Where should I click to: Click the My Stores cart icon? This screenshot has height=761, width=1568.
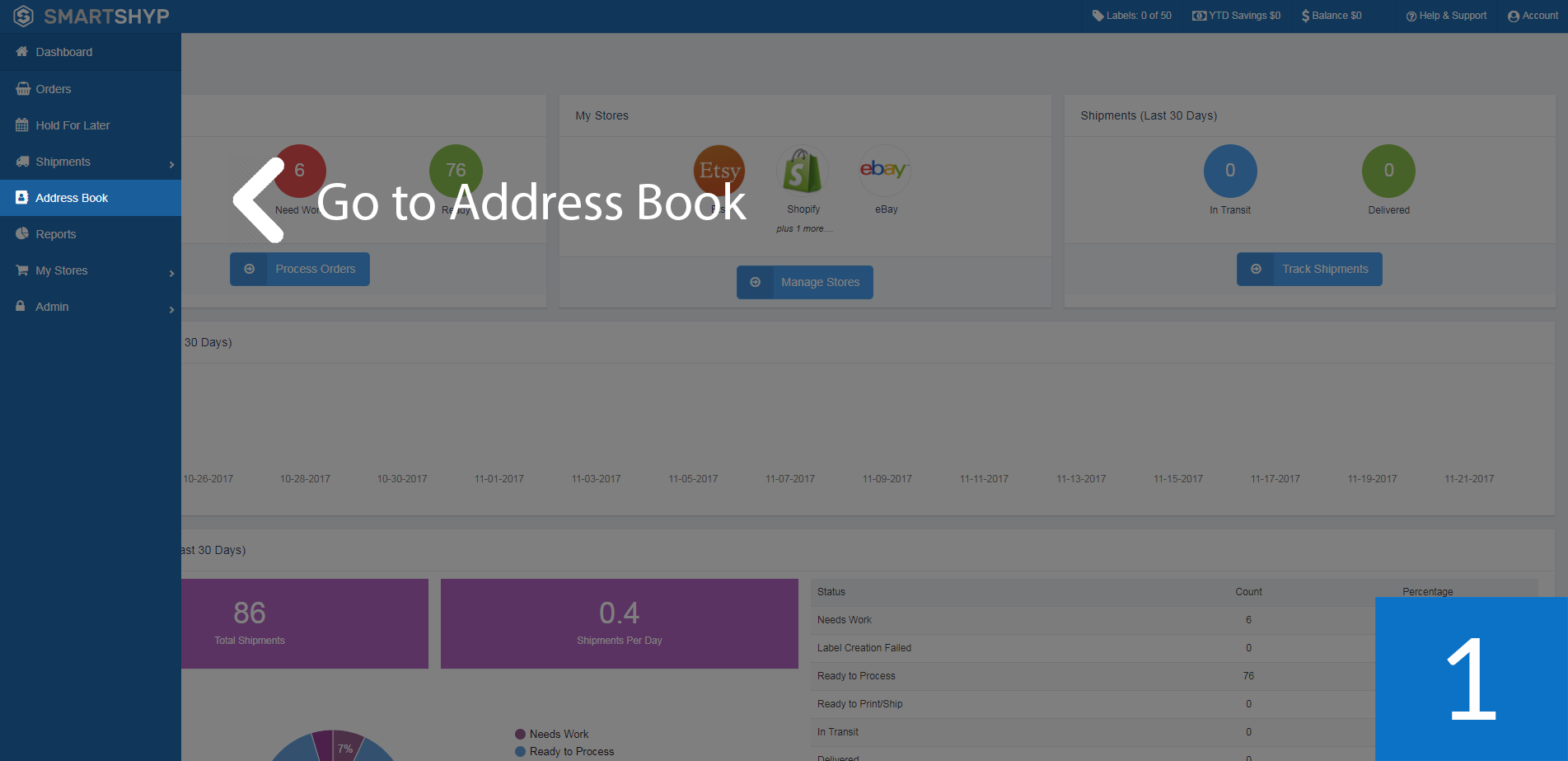coord(22,270)
